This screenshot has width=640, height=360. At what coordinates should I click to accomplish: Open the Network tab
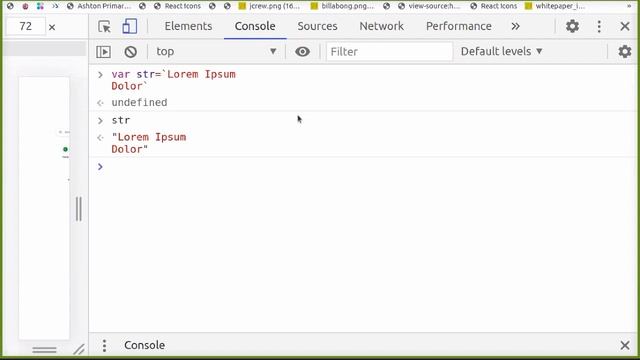(x=381, y=26)
